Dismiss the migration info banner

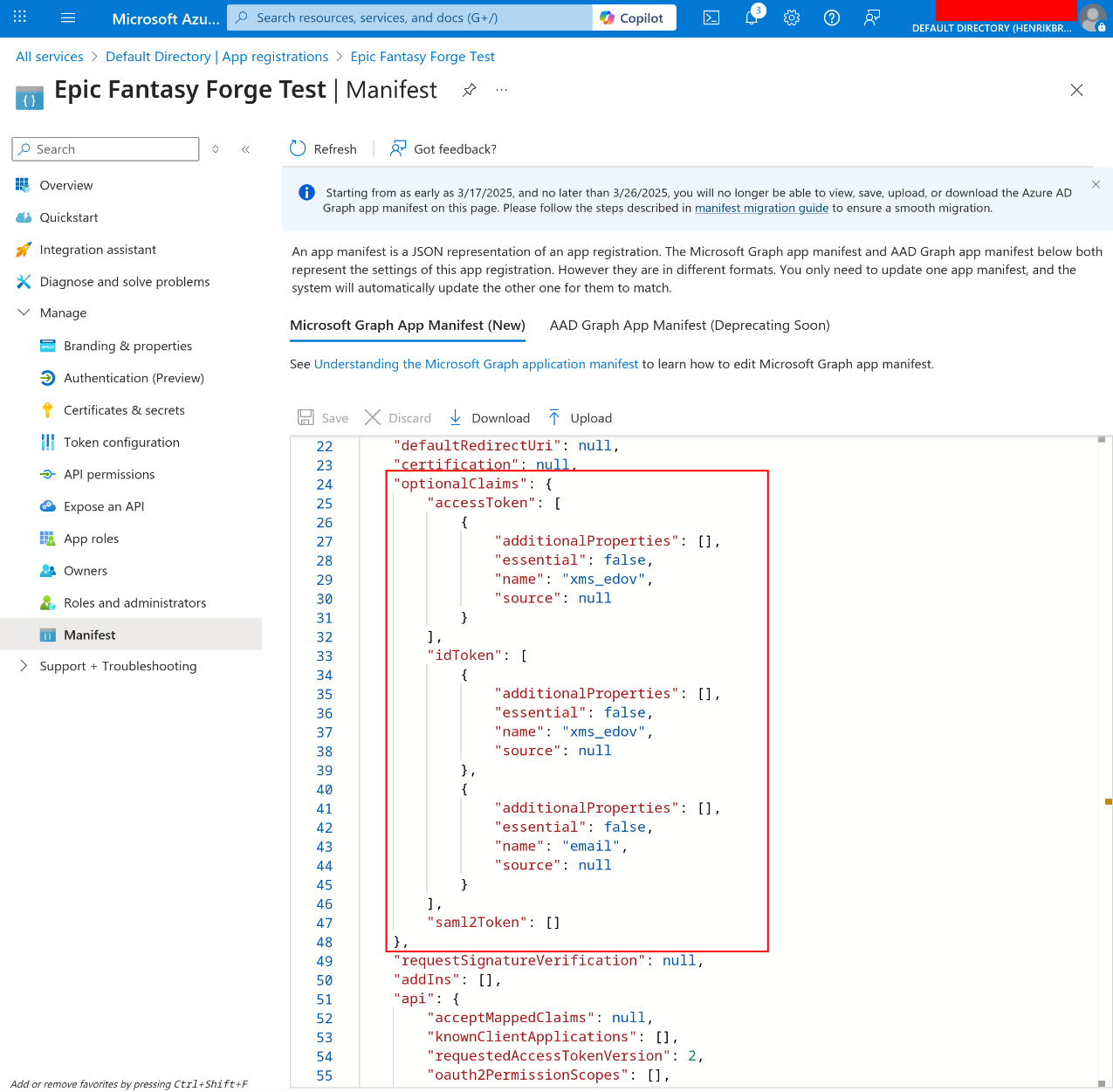[x=1096, y=184]
